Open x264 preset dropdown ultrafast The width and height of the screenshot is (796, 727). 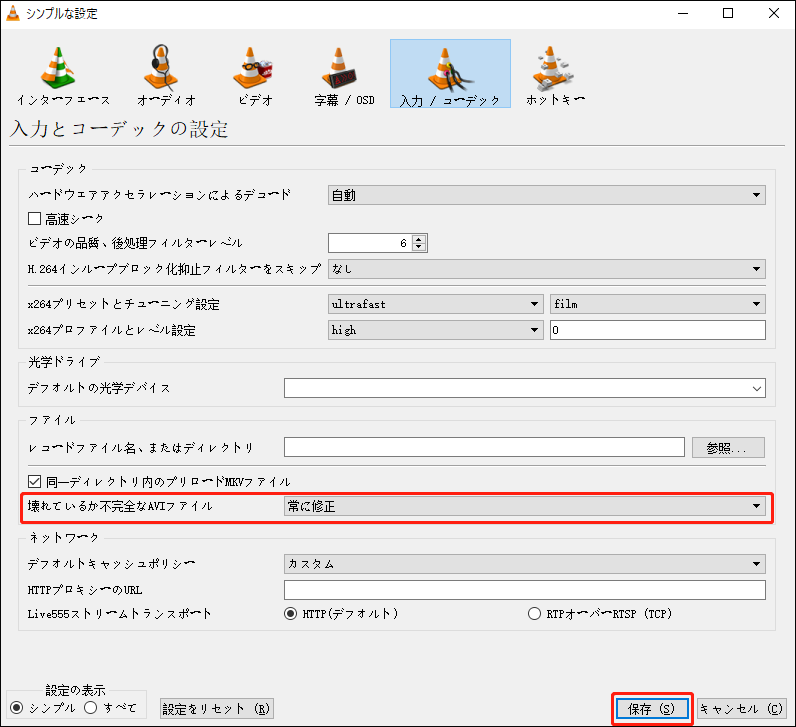tap(436, 304)
